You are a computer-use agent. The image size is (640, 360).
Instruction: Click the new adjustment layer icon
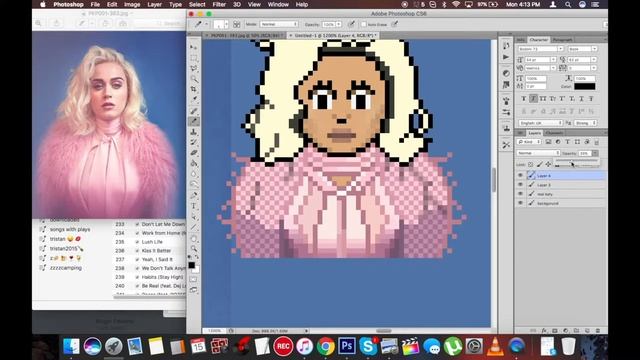tap(565, 330)
